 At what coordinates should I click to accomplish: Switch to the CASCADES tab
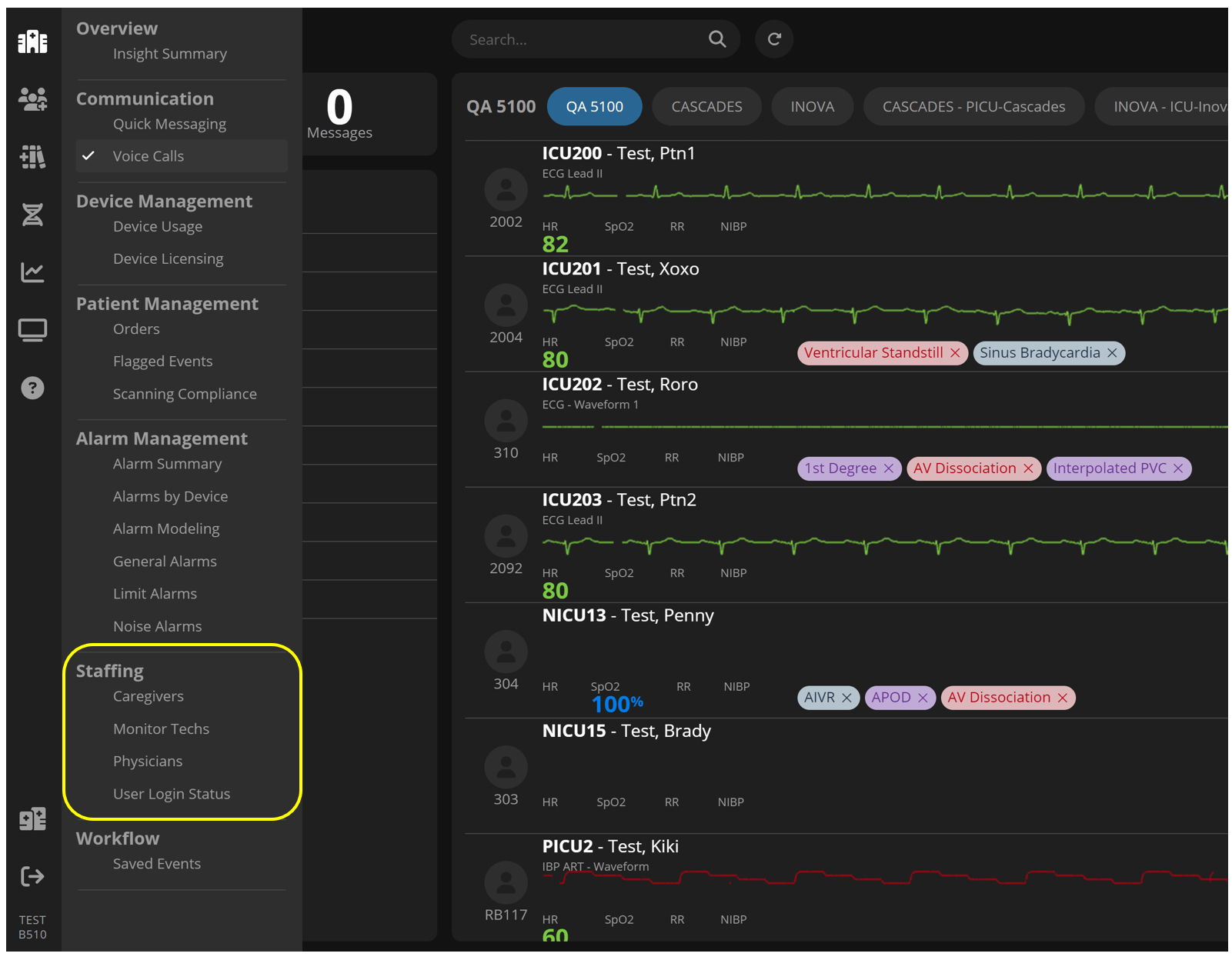click(706, 107)
